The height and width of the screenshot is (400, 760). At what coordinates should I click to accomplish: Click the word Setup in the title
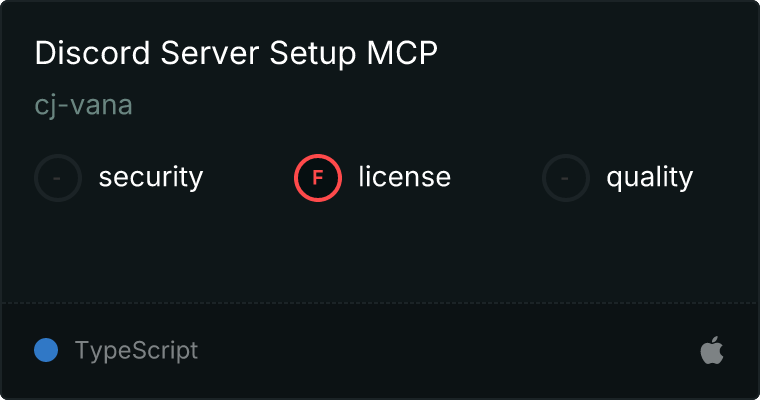pyautogui.click(x=313, y=53)
